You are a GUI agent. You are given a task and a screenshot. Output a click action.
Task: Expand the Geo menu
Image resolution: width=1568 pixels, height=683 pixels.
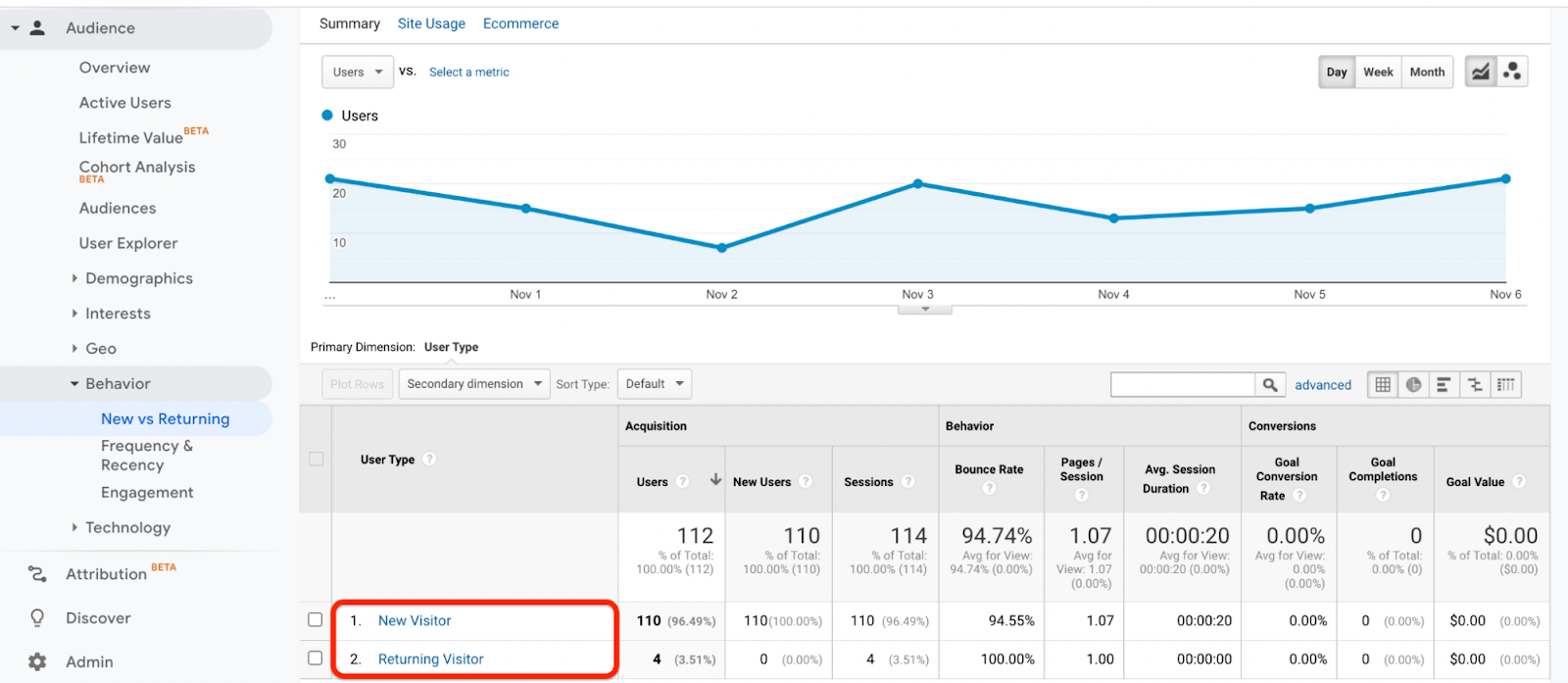click(74, 348)
